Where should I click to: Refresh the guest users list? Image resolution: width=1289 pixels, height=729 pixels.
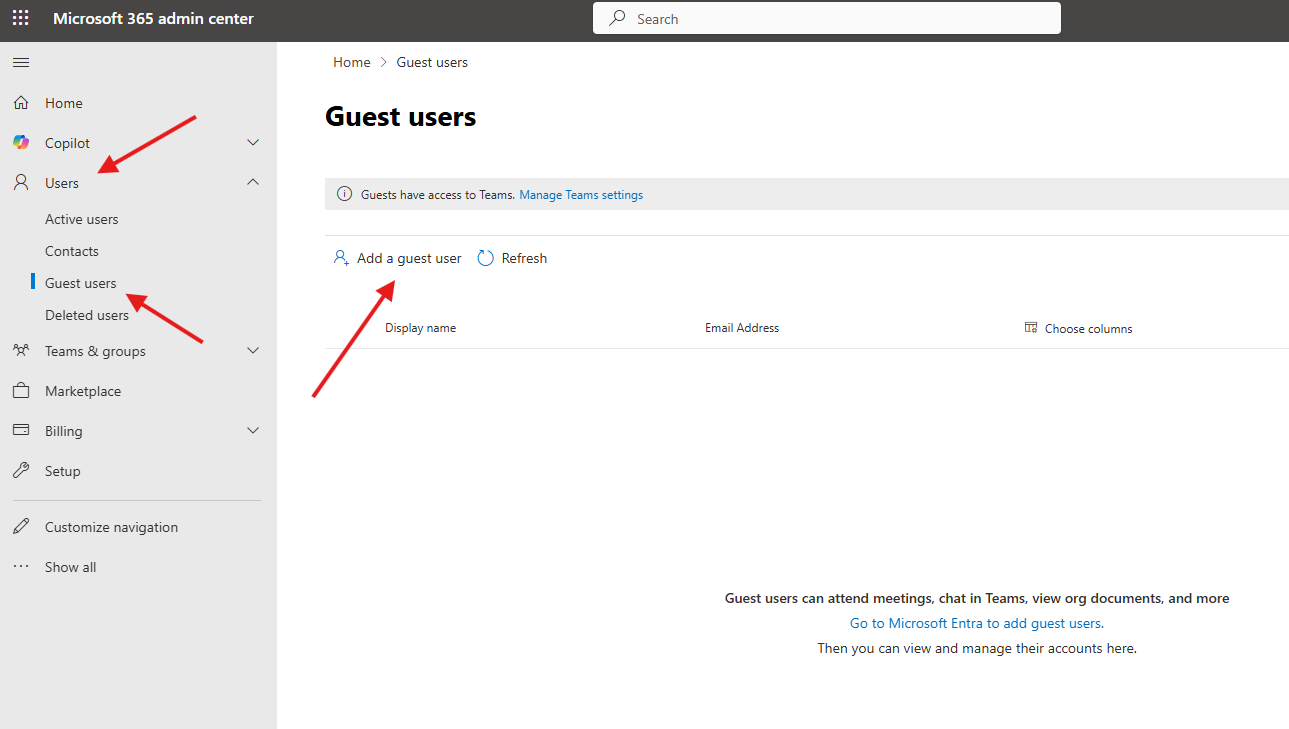coord(513,258)
